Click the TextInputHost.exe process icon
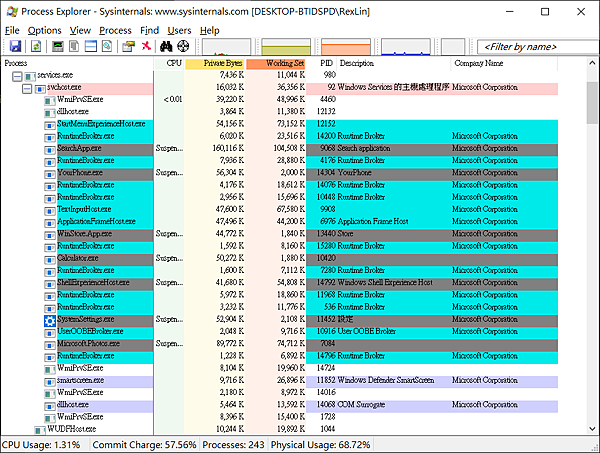 pos(50,211)
